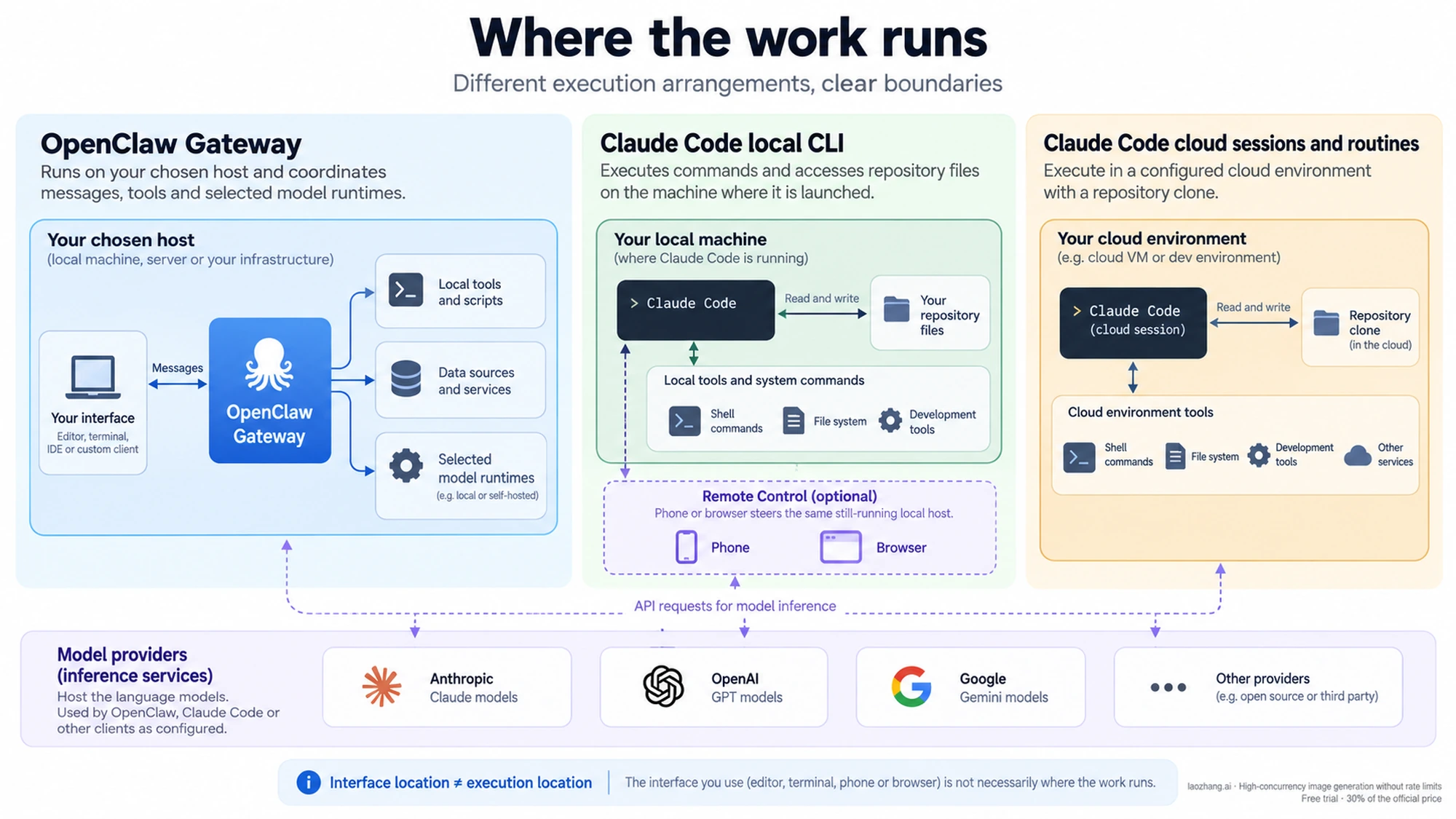The height and width of the screenshot is (819, 1456).
Task: Click the Other services cloud icon
Action: click(1358, 456)
